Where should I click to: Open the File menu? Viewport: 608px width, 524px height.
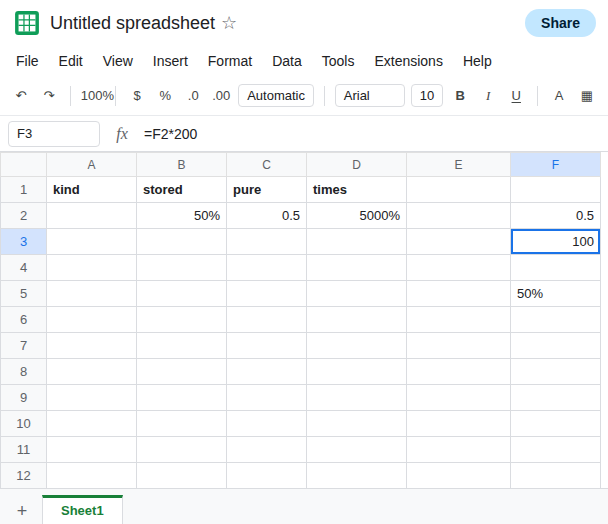click(27, 61)
